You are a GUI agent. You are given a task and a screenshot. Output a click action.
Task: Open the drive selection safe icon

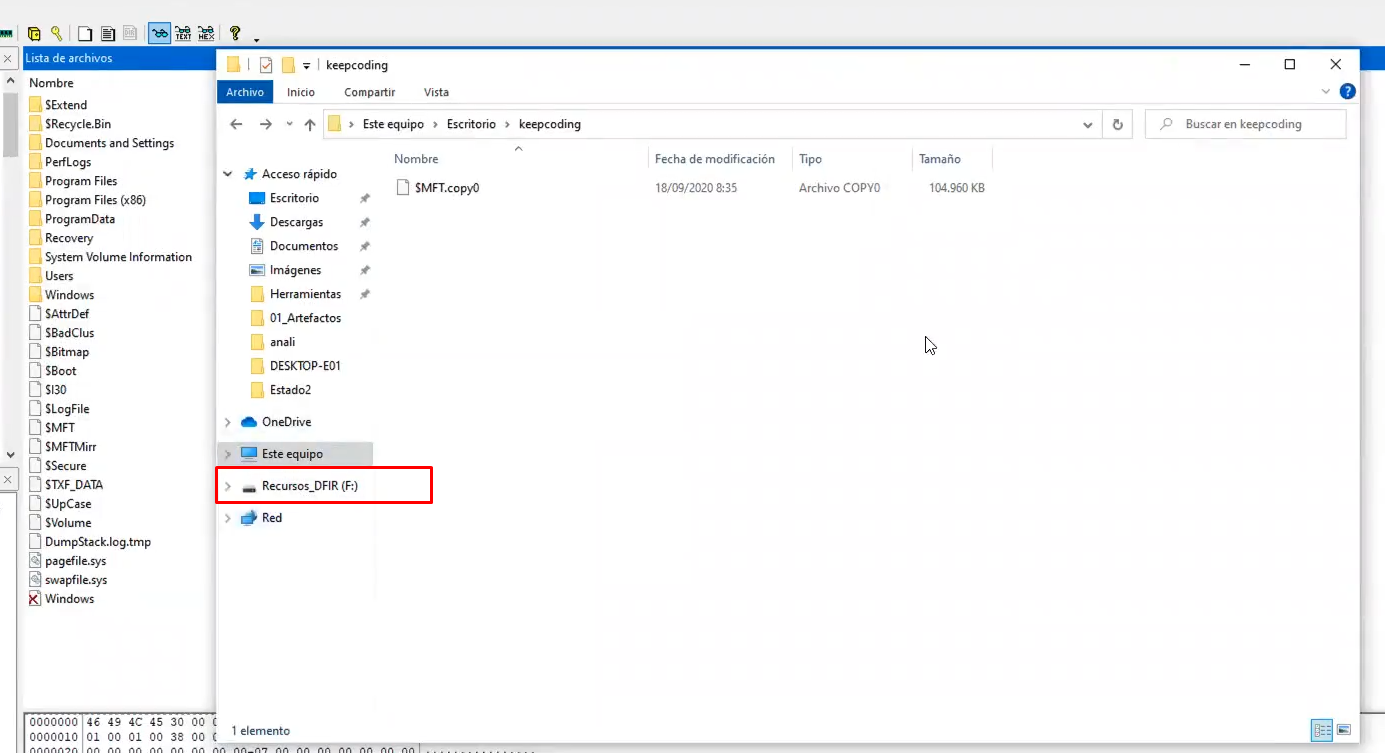click(x=33, y=33)
